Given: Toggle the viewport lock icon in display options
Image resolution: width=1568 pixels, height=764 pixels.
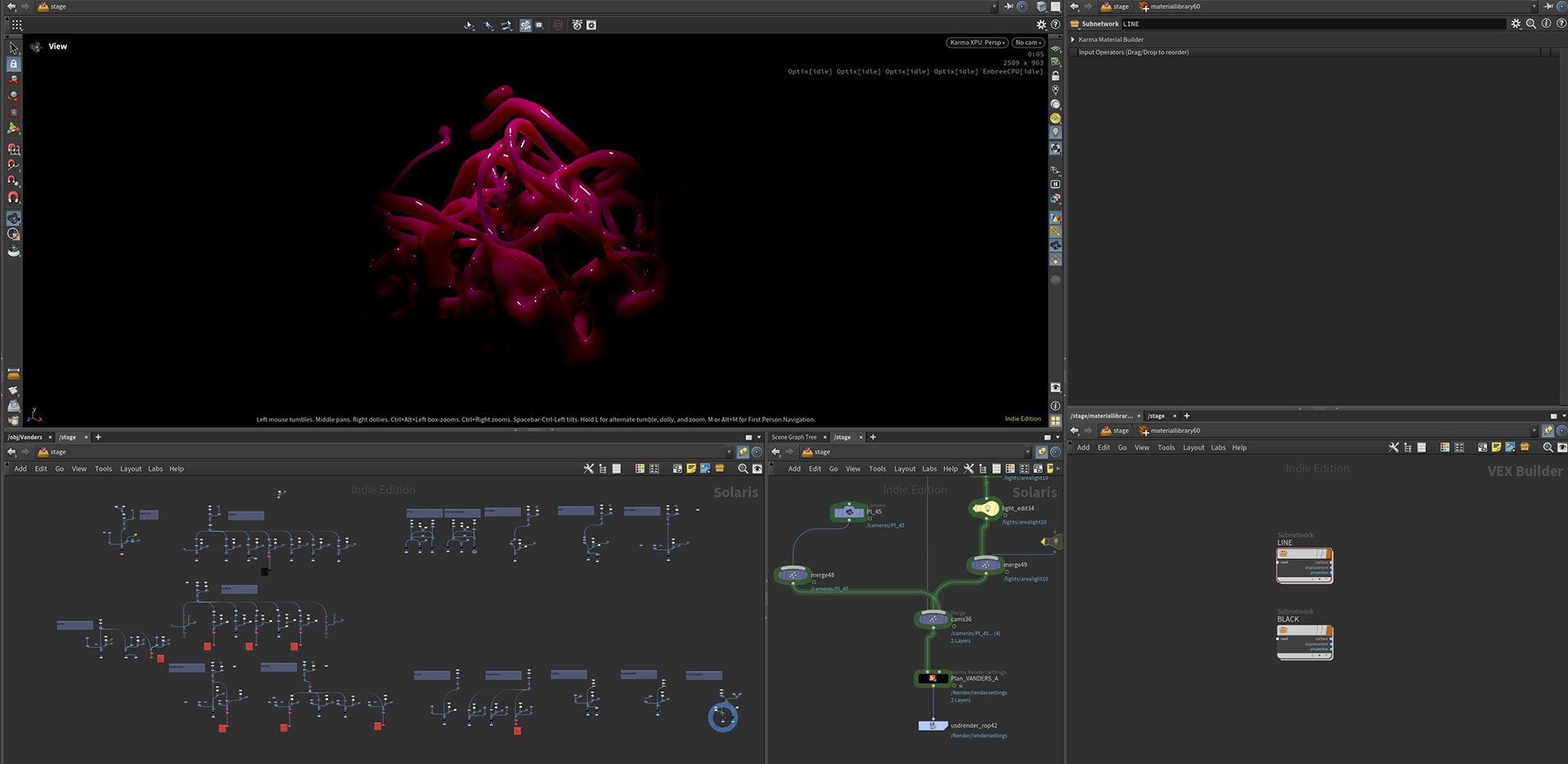Looking at the screenshot, I should click(x=1055, y=76).
